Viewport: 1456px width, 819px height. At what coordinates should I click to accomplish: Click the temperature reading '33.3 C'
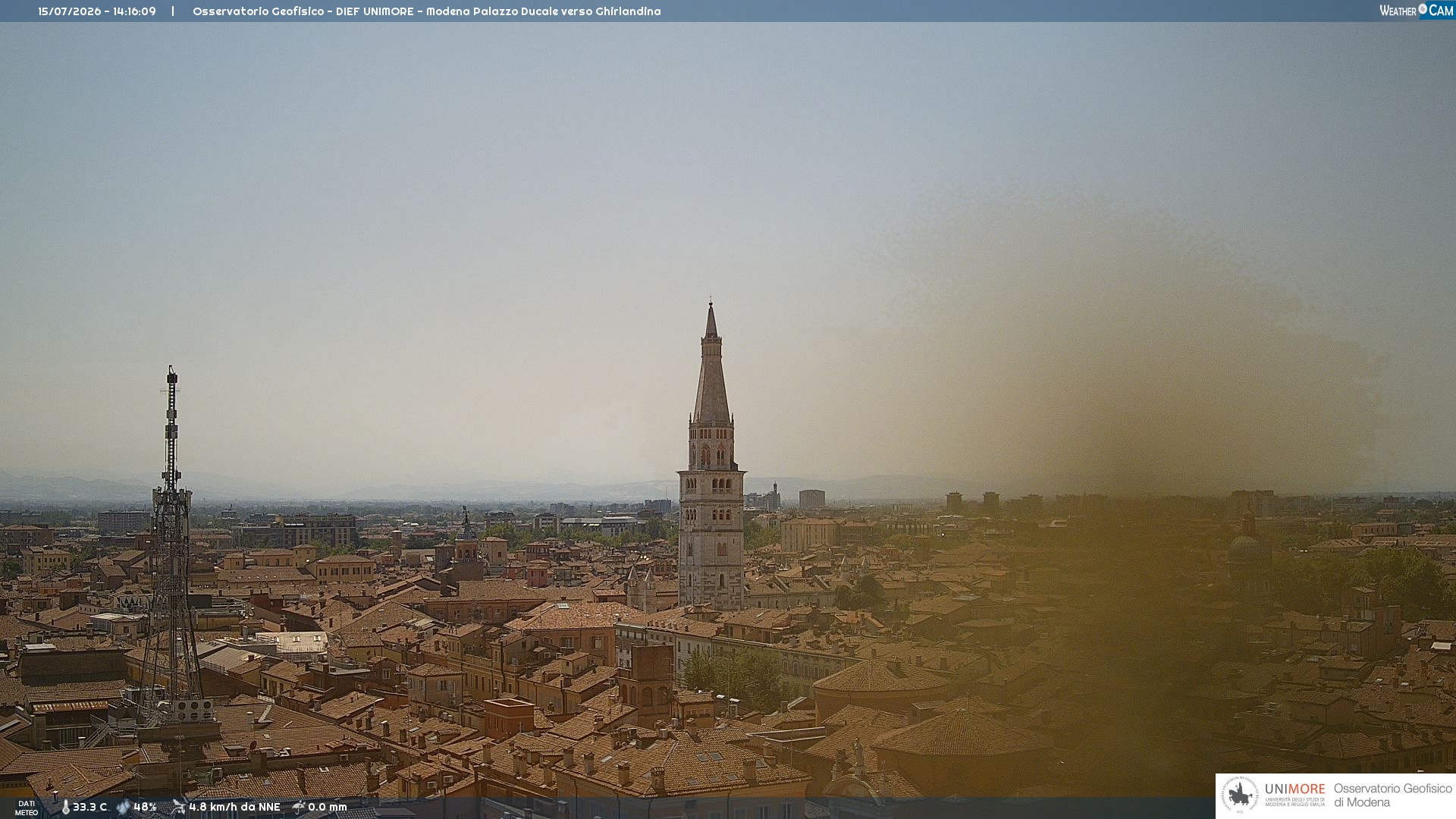pyautogui.click(x=90, y=808)
